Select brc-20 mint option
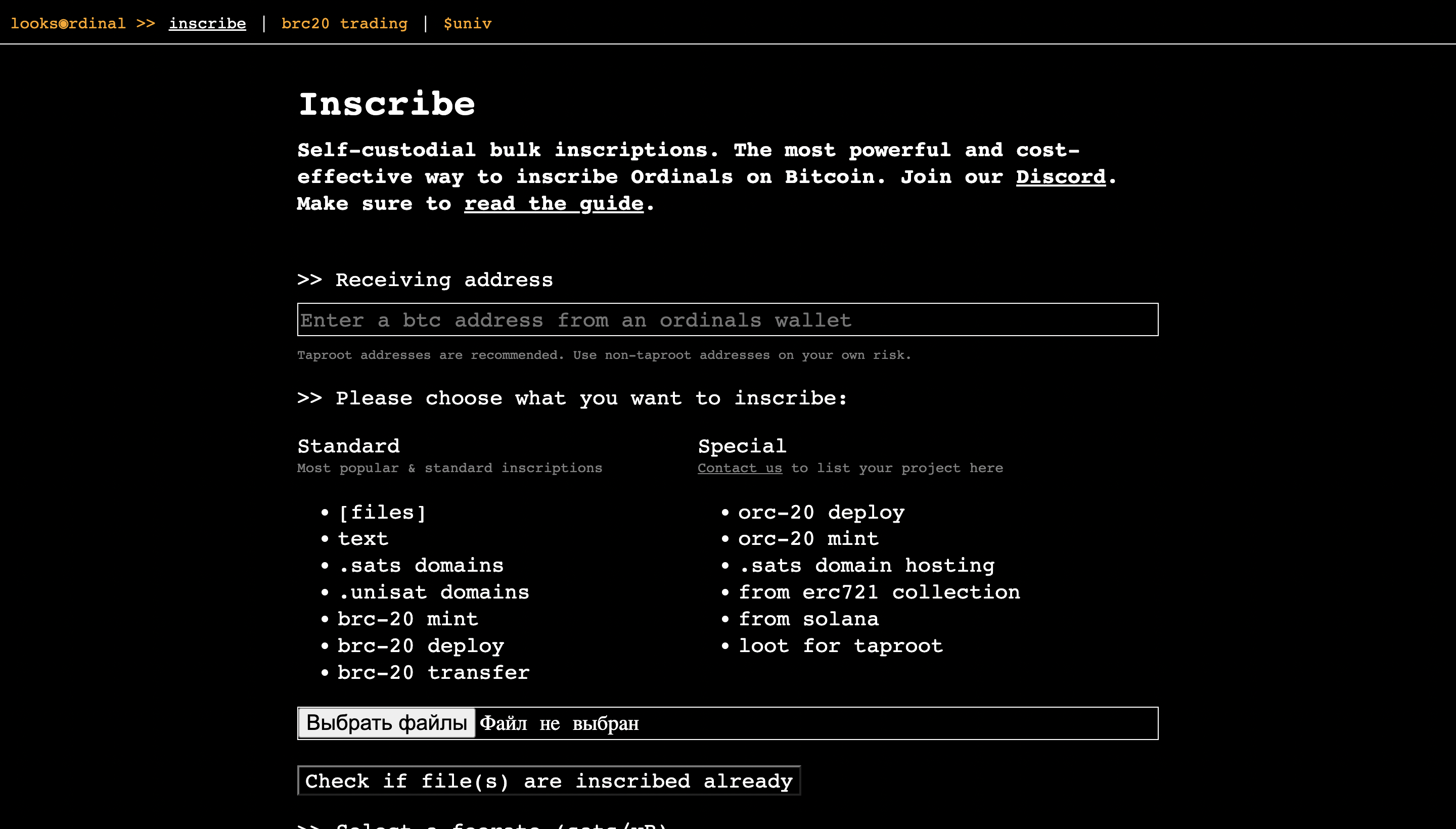Viewport: 1456px width, 829px height. [x=407, y=618]
